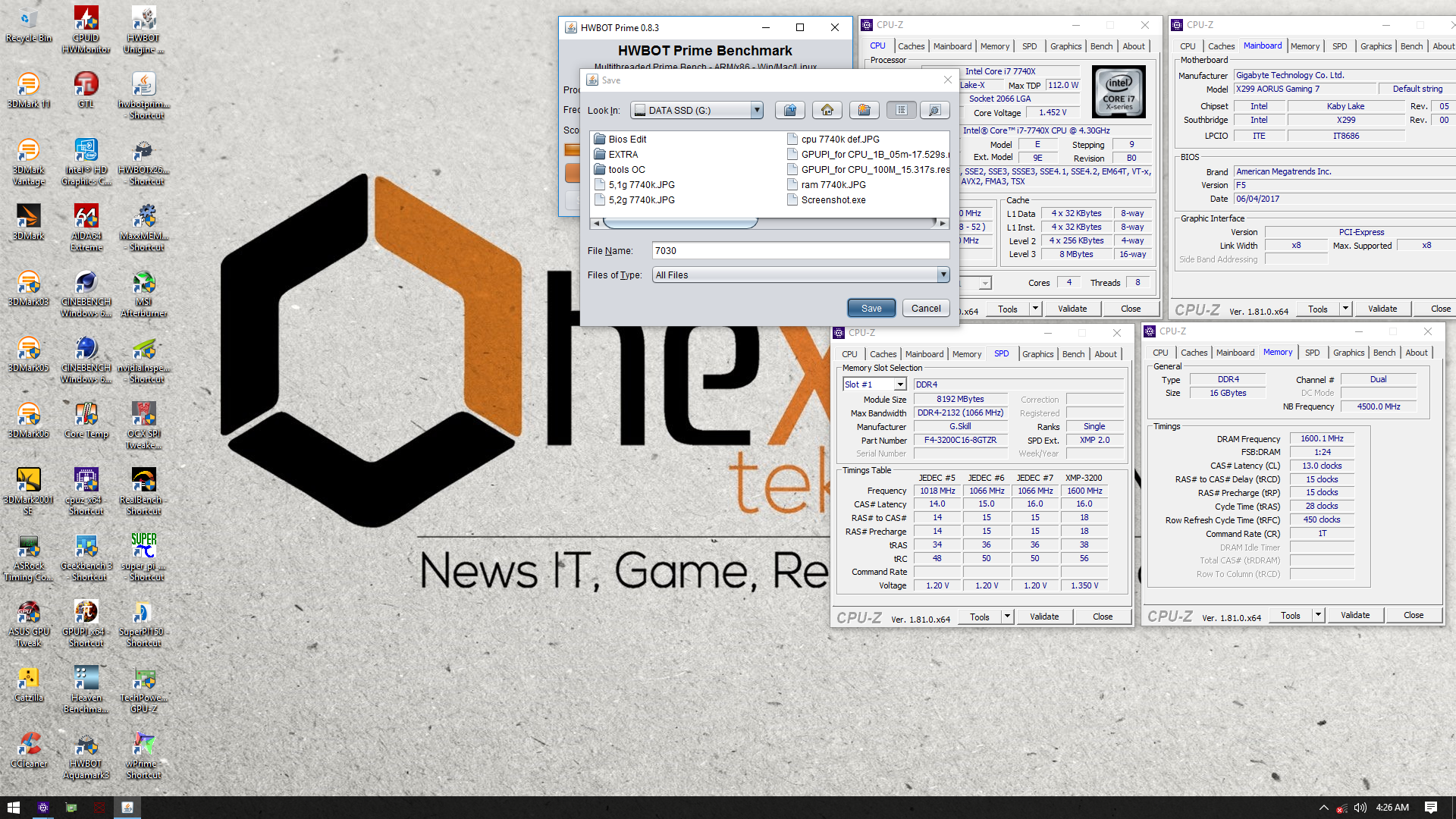Click CPU-Z taskbar icon
Screen dimensions: 1456x819
(x=43, y=808)
